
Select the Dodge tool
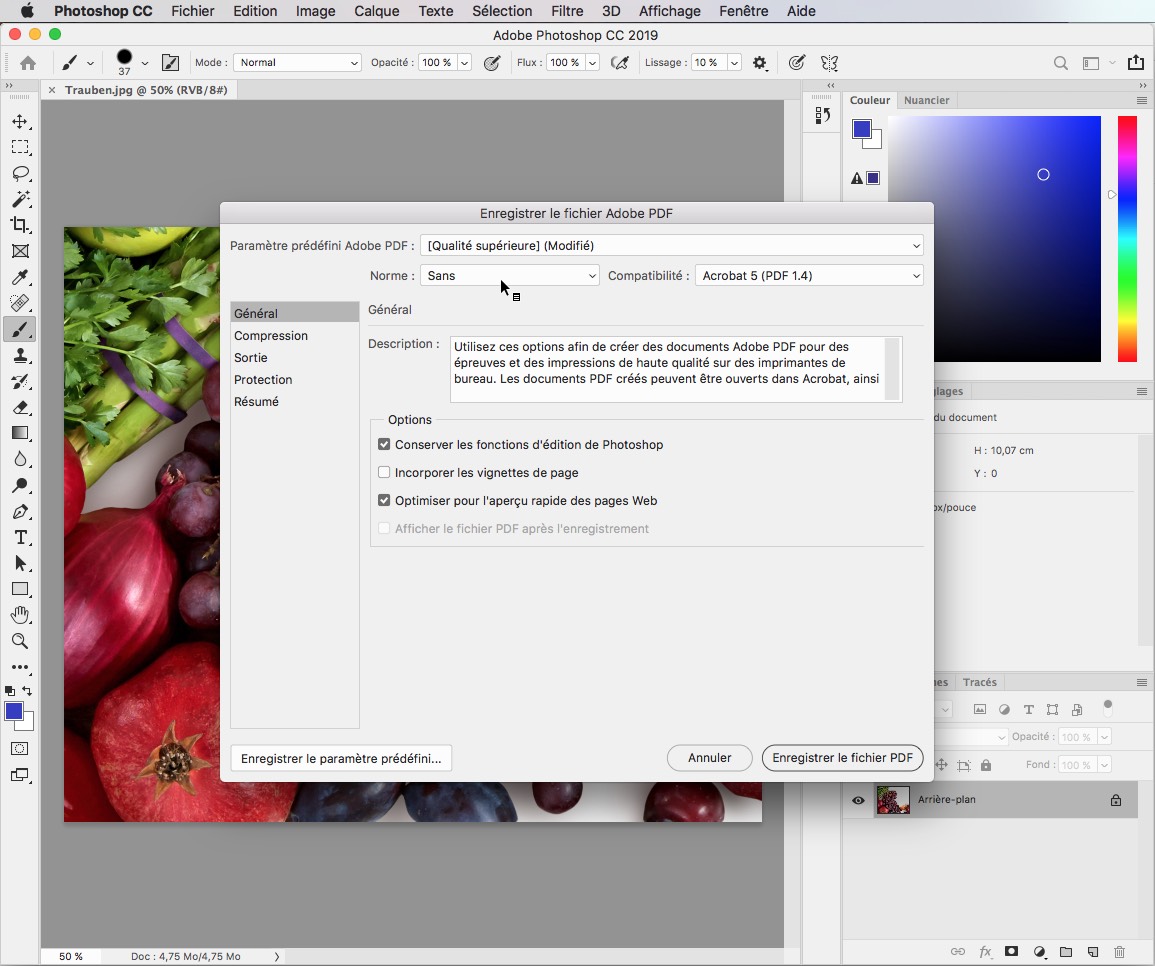20,486
